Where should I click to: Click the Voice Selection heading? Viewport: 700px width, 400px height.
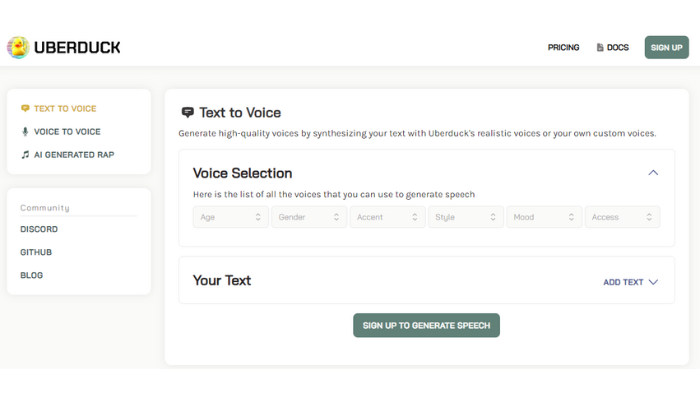[242, 173]
